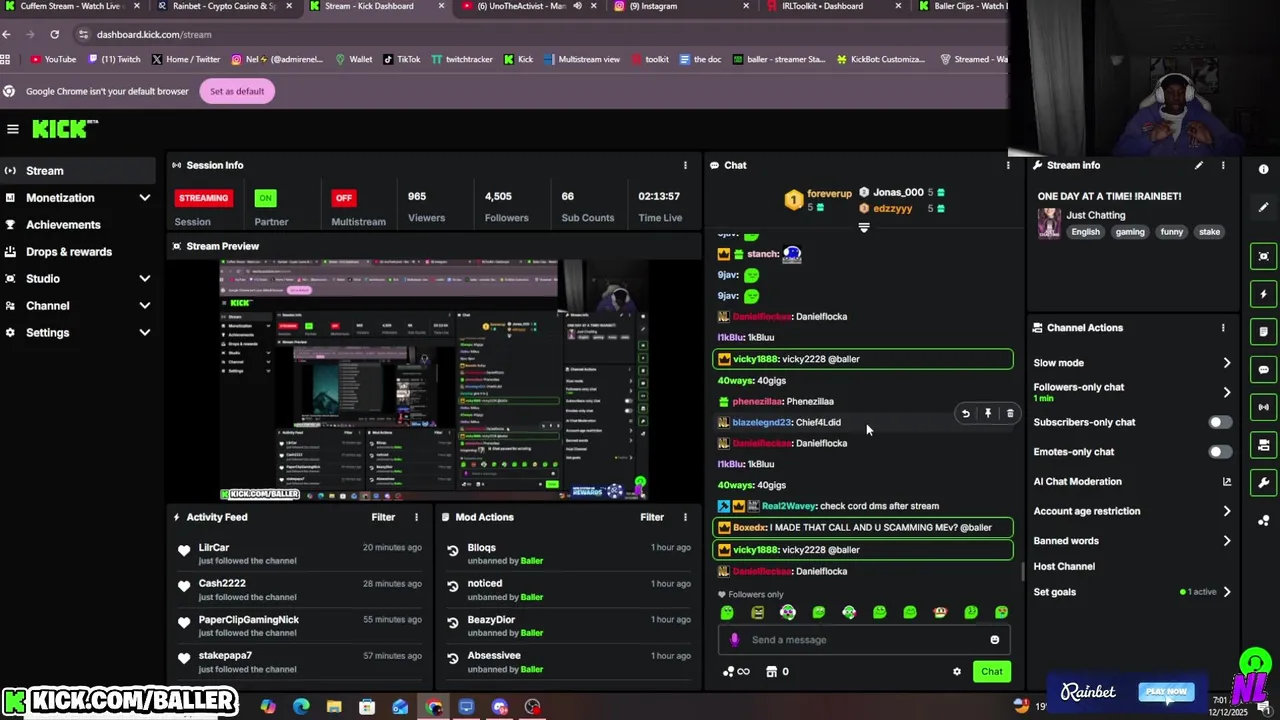This screenshot has height=720, width=1280.
Task: Click the pencil icon in the right toolbar
Action: (1264, 207)
